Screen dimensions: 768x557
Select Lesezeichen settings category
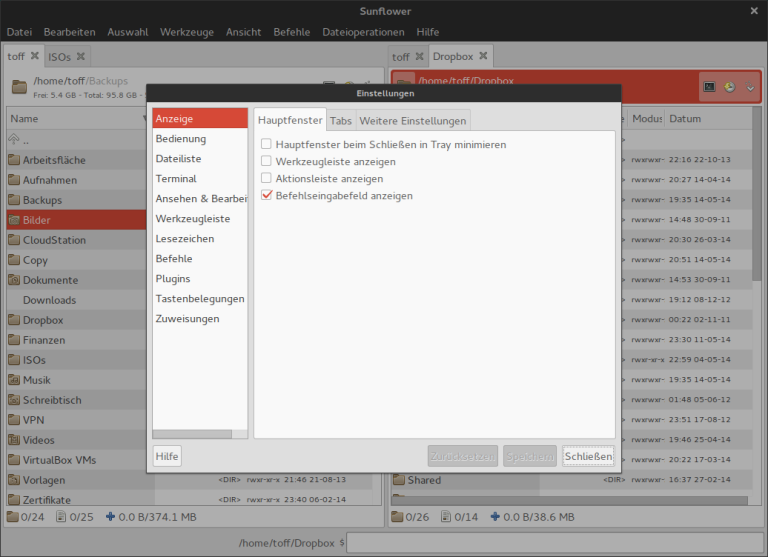(200, 239)
